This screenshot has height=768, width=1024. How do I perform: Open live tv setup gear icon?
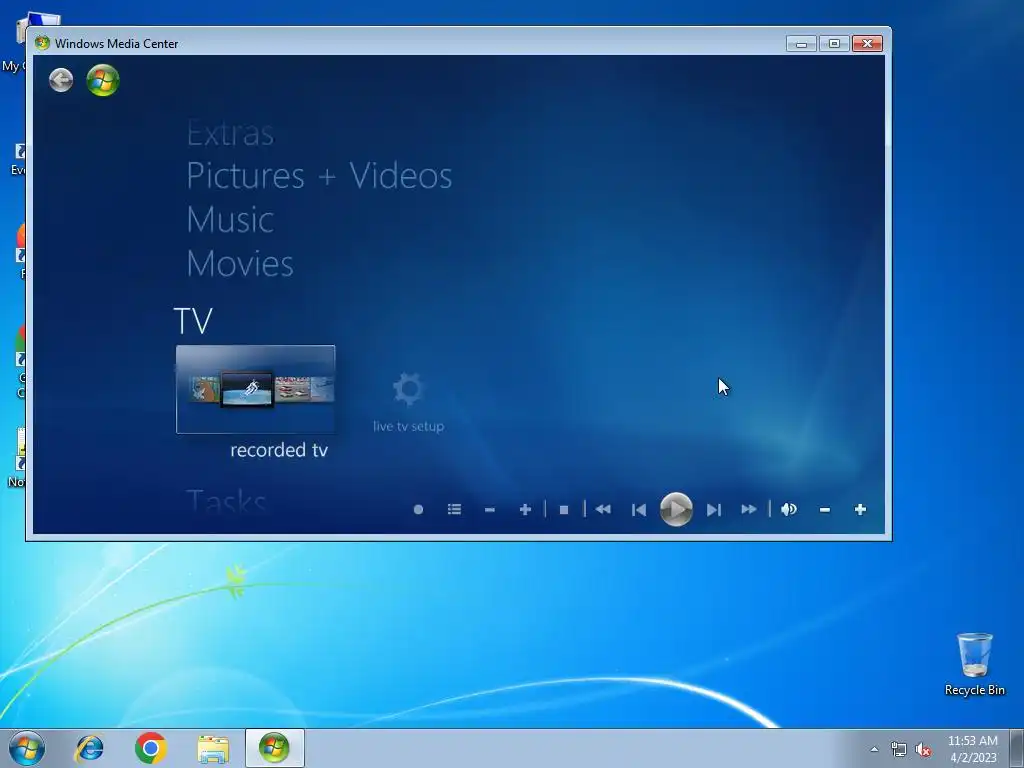[x=409, y=389]
